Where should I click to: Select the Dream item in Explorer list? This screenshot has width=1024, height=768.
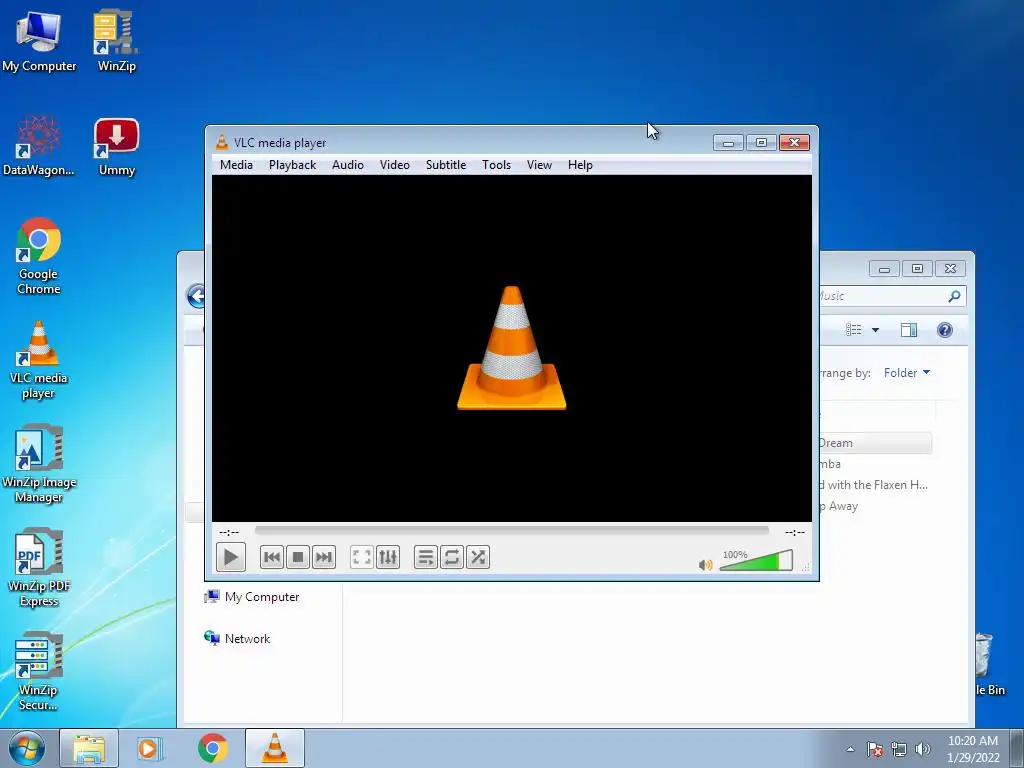pyautogui.click(x=875, y=443)
